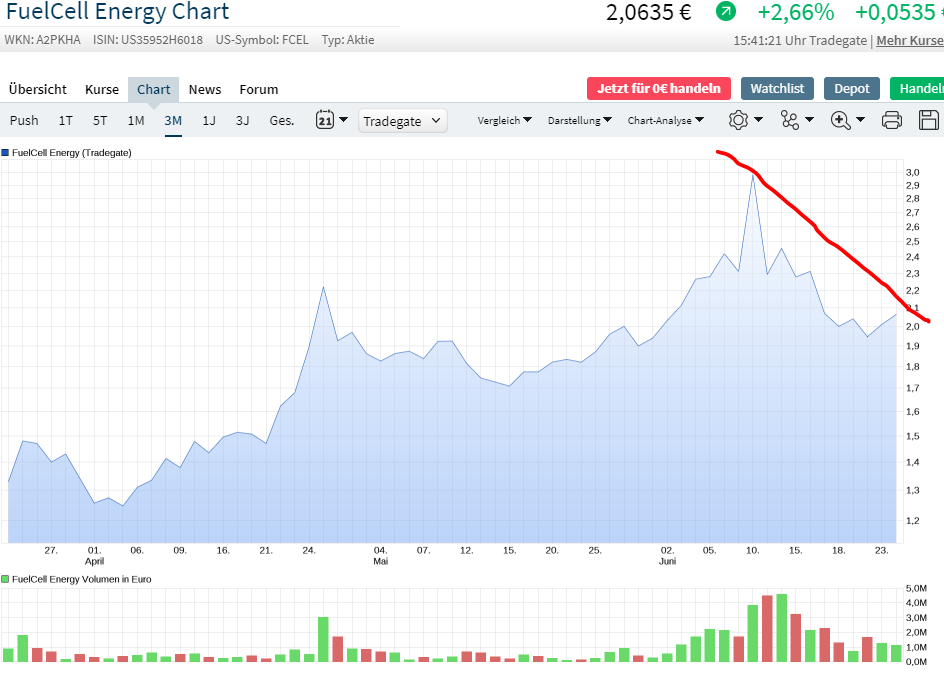Print the chart with printer icon
Screen dimensions: 944x680
coord(892,120)
